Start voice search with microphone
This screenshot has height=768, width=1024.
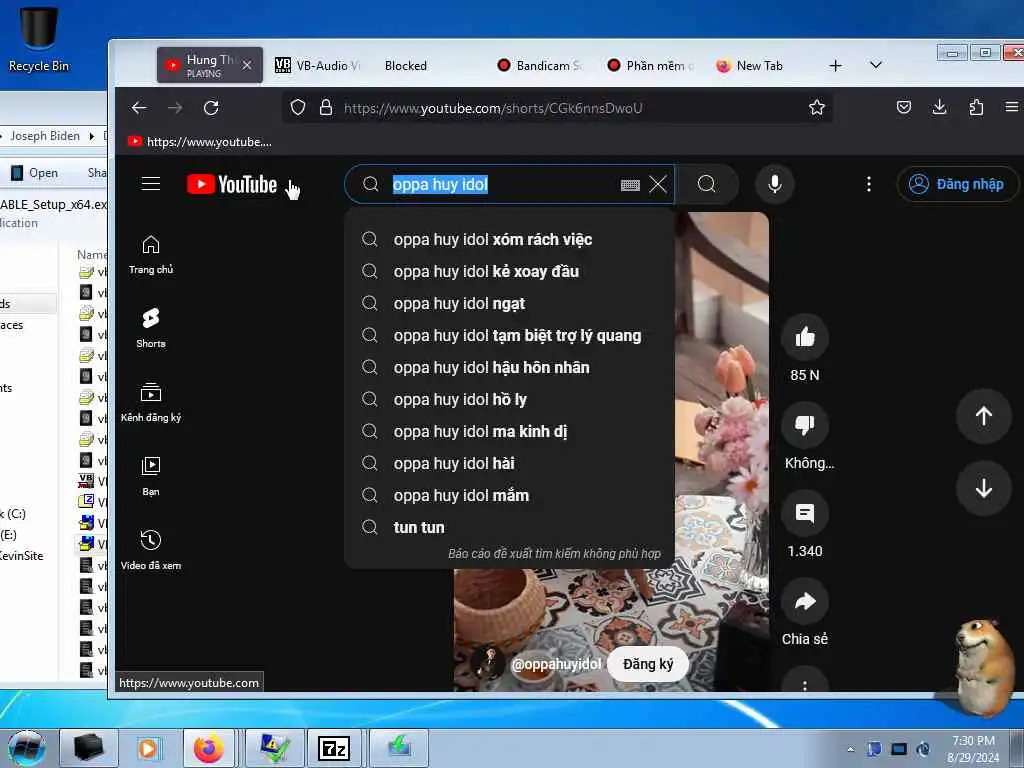[775, 184]
